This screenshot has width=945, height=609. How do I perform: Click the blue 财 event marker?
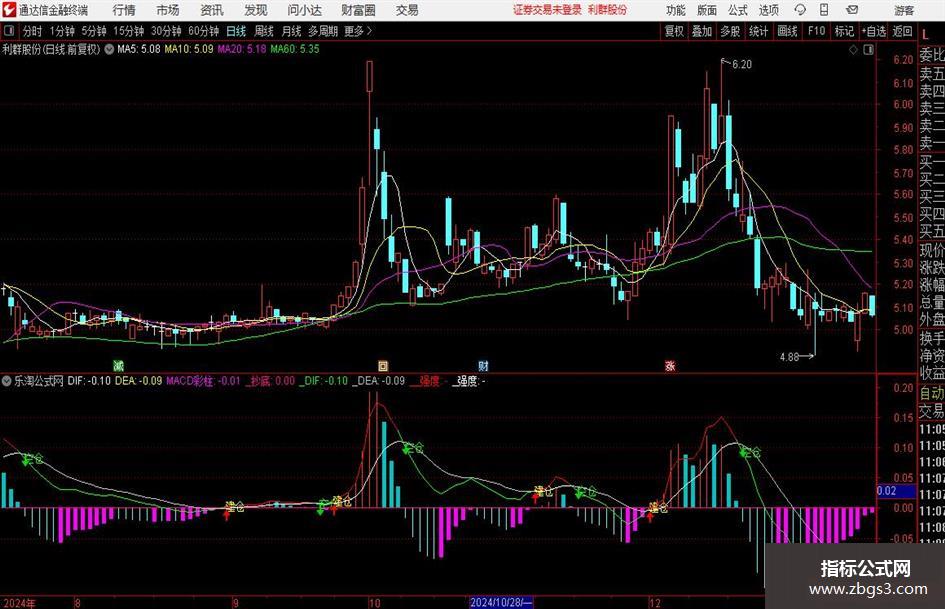click(x=483, y=365)
